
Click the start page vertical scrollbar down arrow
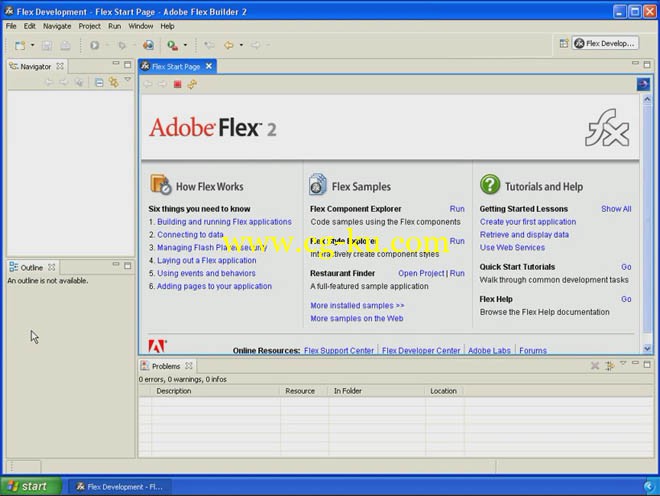point(647,348)
